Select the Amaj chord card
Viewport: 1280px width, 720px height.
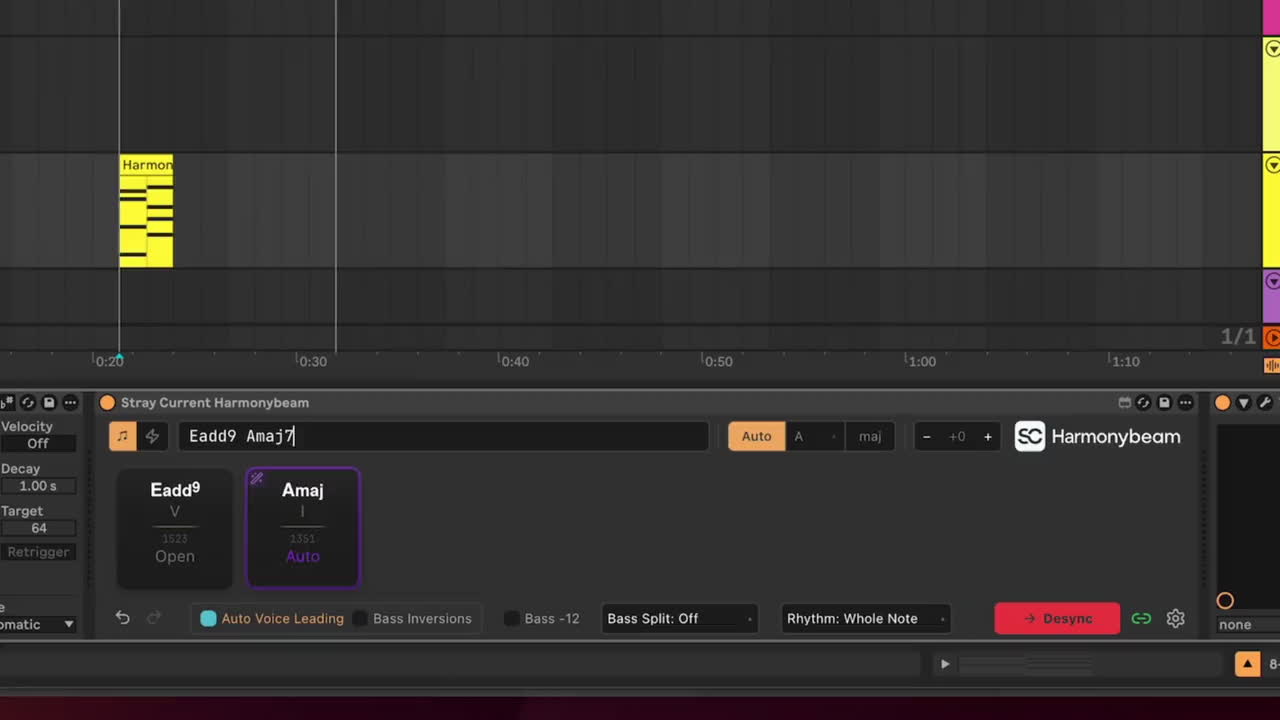click(x=303, y=527)
